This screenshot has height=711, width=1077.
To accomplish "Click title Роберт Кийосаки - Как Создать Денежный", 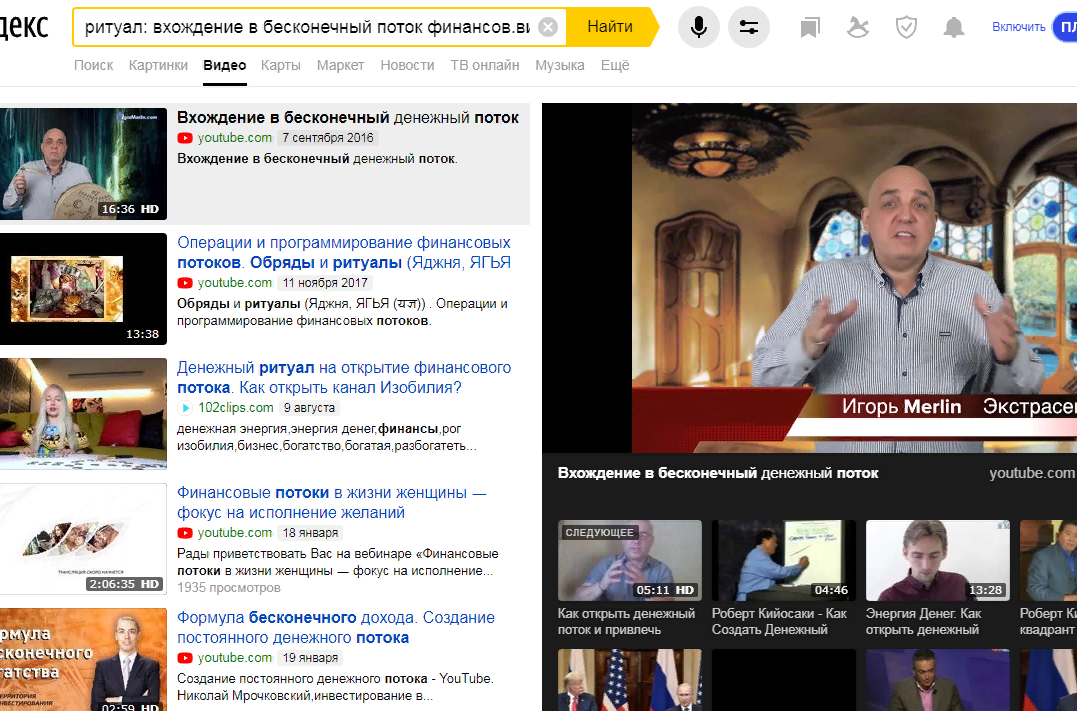I will coord(780,622).
